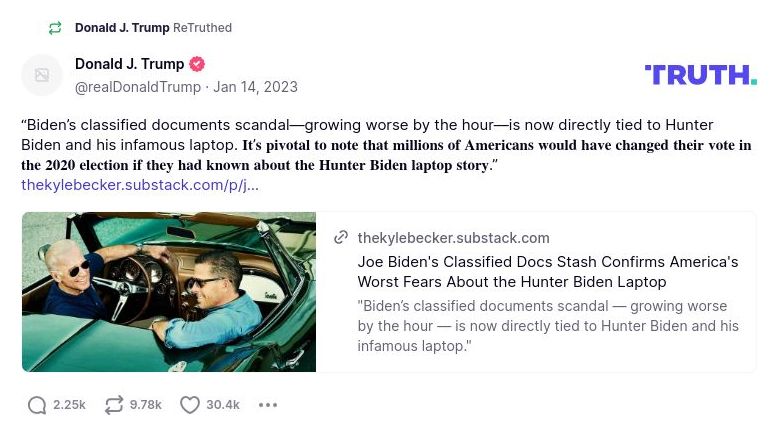Click the convertible car preview image
The image size is (778, 435).
(x=169, y=291)
